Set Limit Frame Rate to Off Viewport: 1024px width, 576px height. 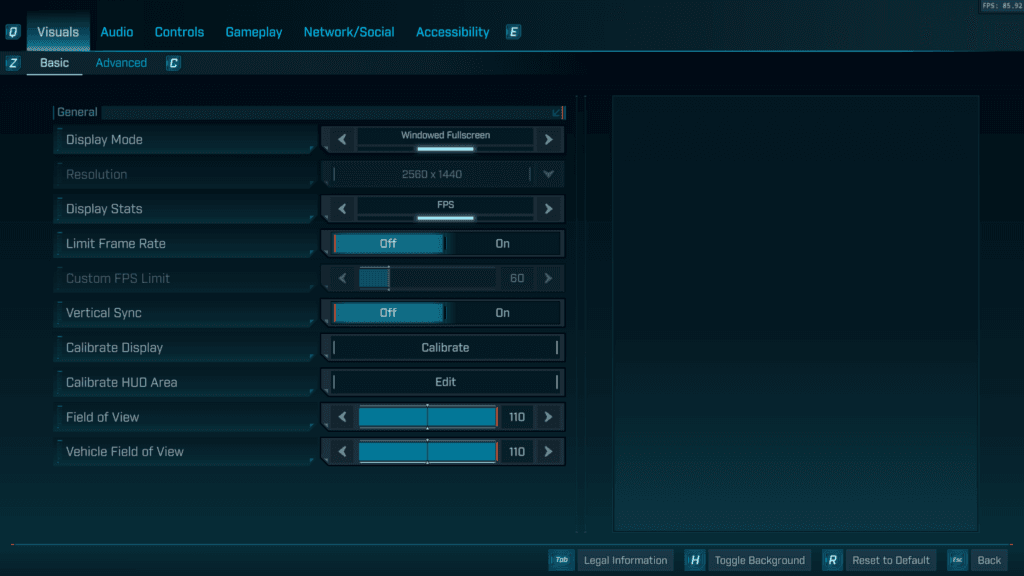pos(390,243)
